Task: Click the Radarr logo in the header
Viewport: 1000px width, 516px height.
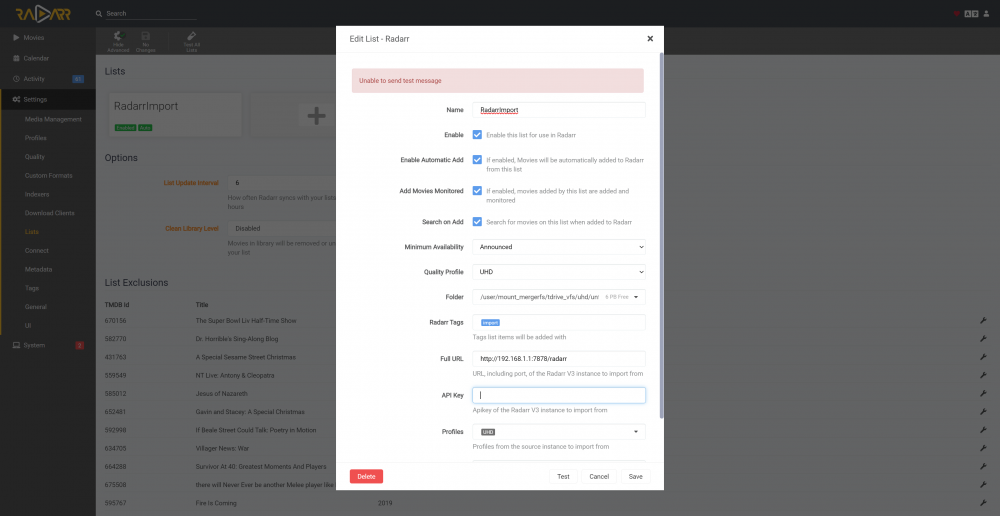Action: (x=43, y=13)
